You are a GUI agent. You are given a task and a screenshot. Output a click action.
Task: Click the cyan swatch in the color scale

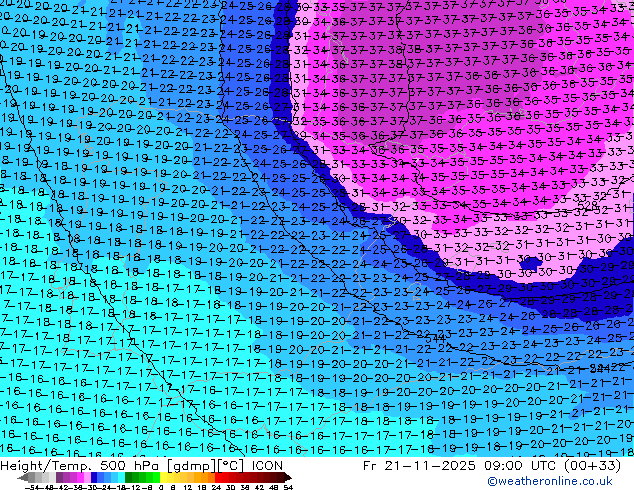121,477
